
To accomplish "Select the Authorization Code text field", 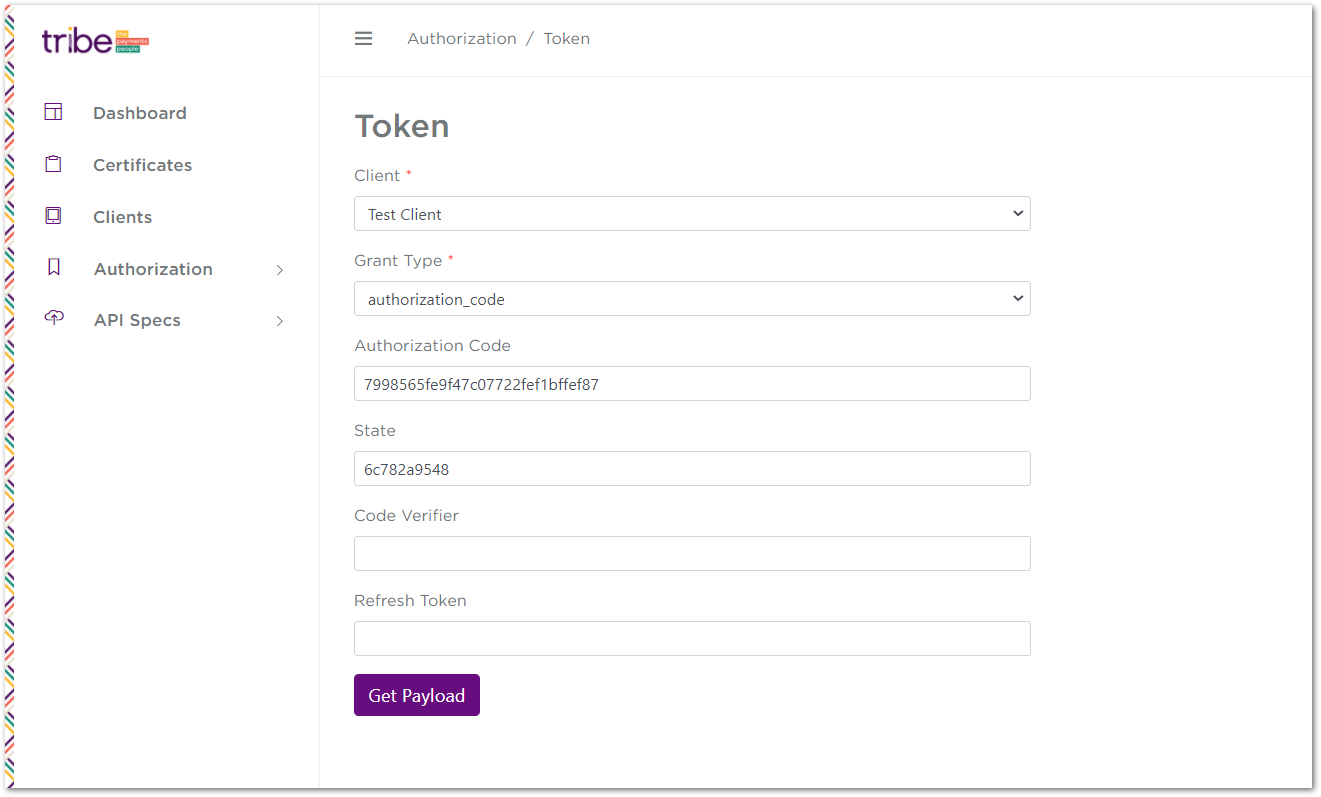I will click(x=692, y=383).
